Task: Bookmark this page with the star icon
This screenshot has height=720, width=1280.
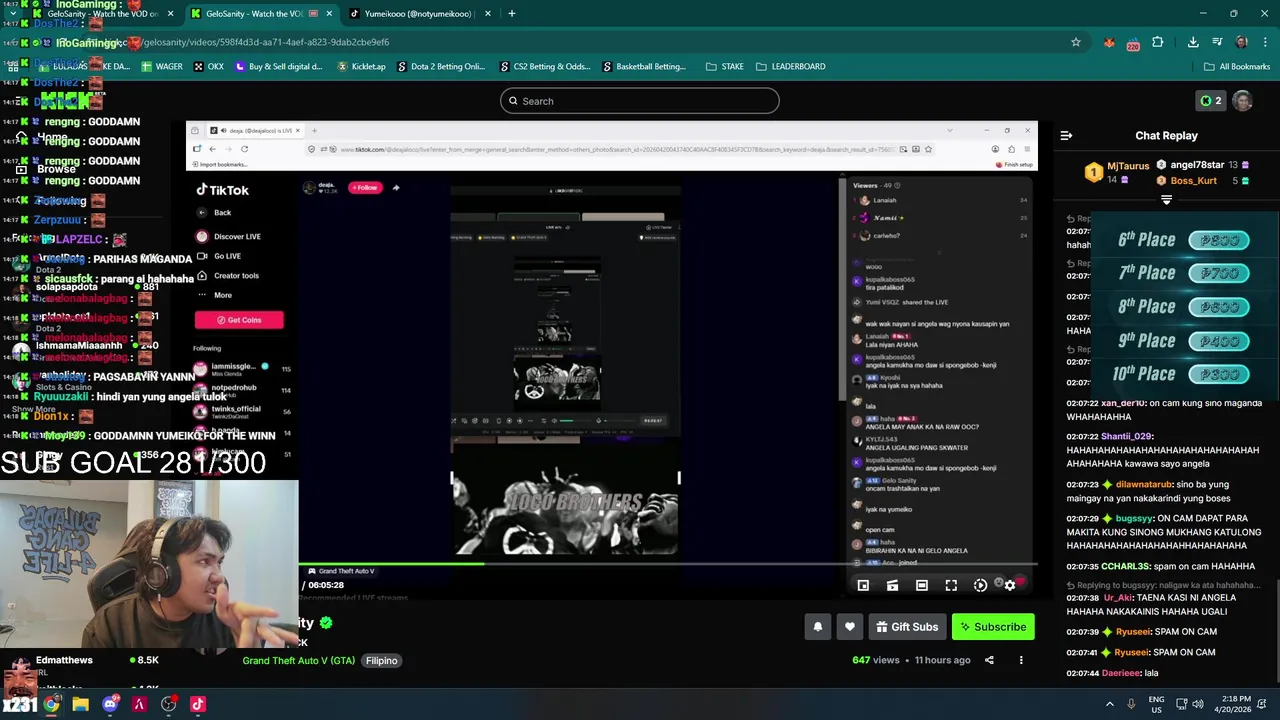Action: coord(1076,42)
